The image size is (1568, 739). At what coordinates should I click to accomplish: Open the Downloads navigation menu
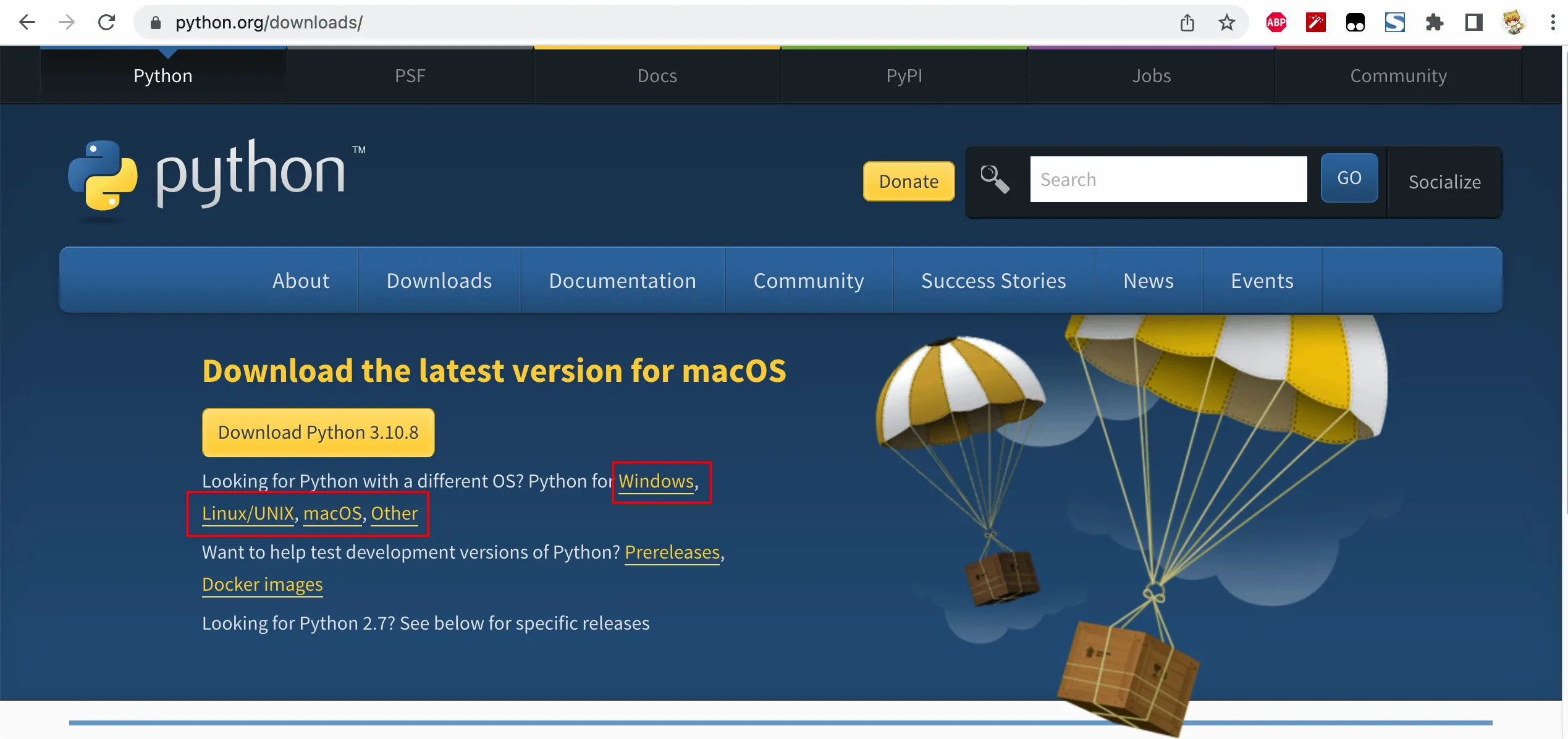pyautogui.click(x=439, y=280)
